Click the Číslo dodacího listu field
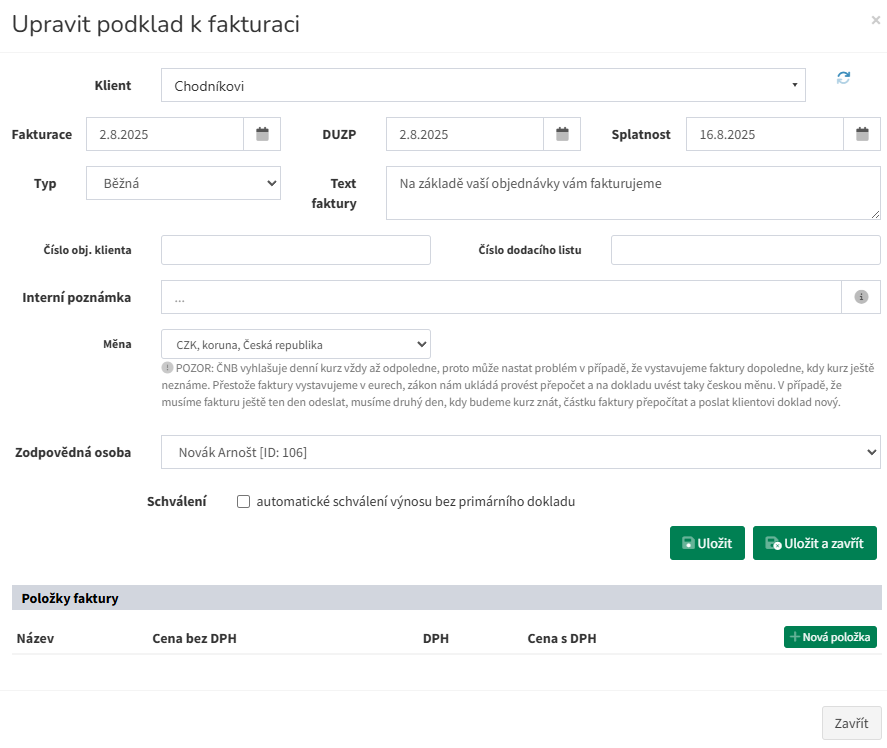 point(745,250)
